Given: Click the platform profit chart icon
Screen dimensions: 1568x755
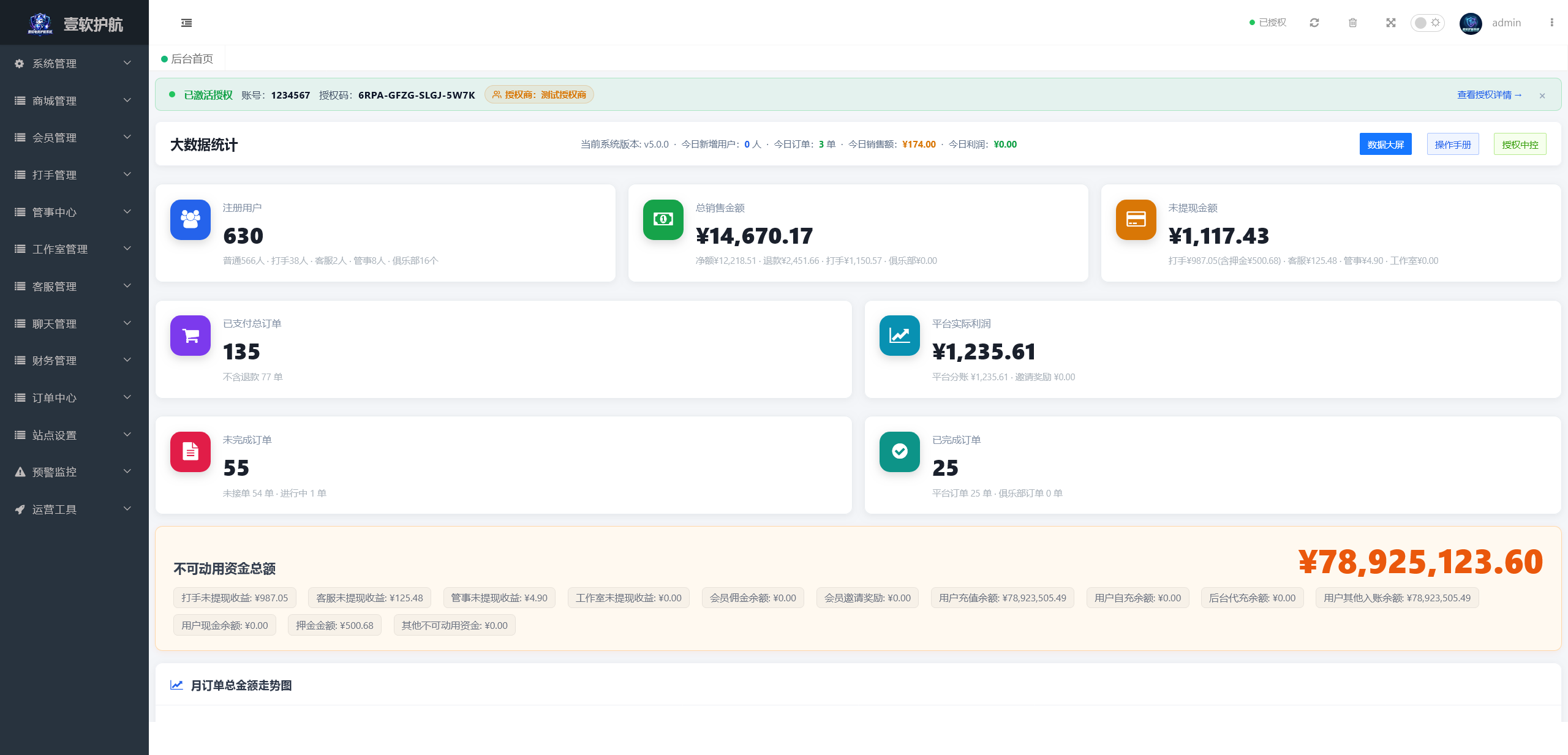Looking at the screenshot, I should (x=900, y=336).
